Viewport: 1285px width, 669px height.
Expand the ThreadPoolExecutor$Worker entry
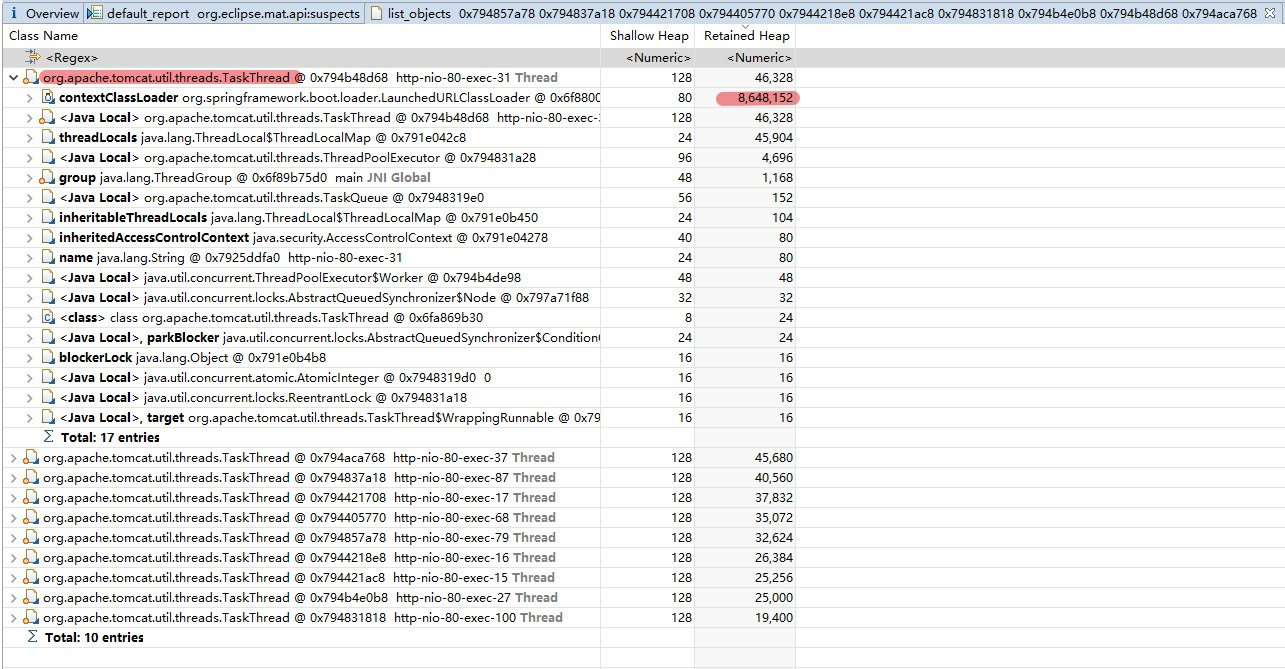[x=30, y=278]
